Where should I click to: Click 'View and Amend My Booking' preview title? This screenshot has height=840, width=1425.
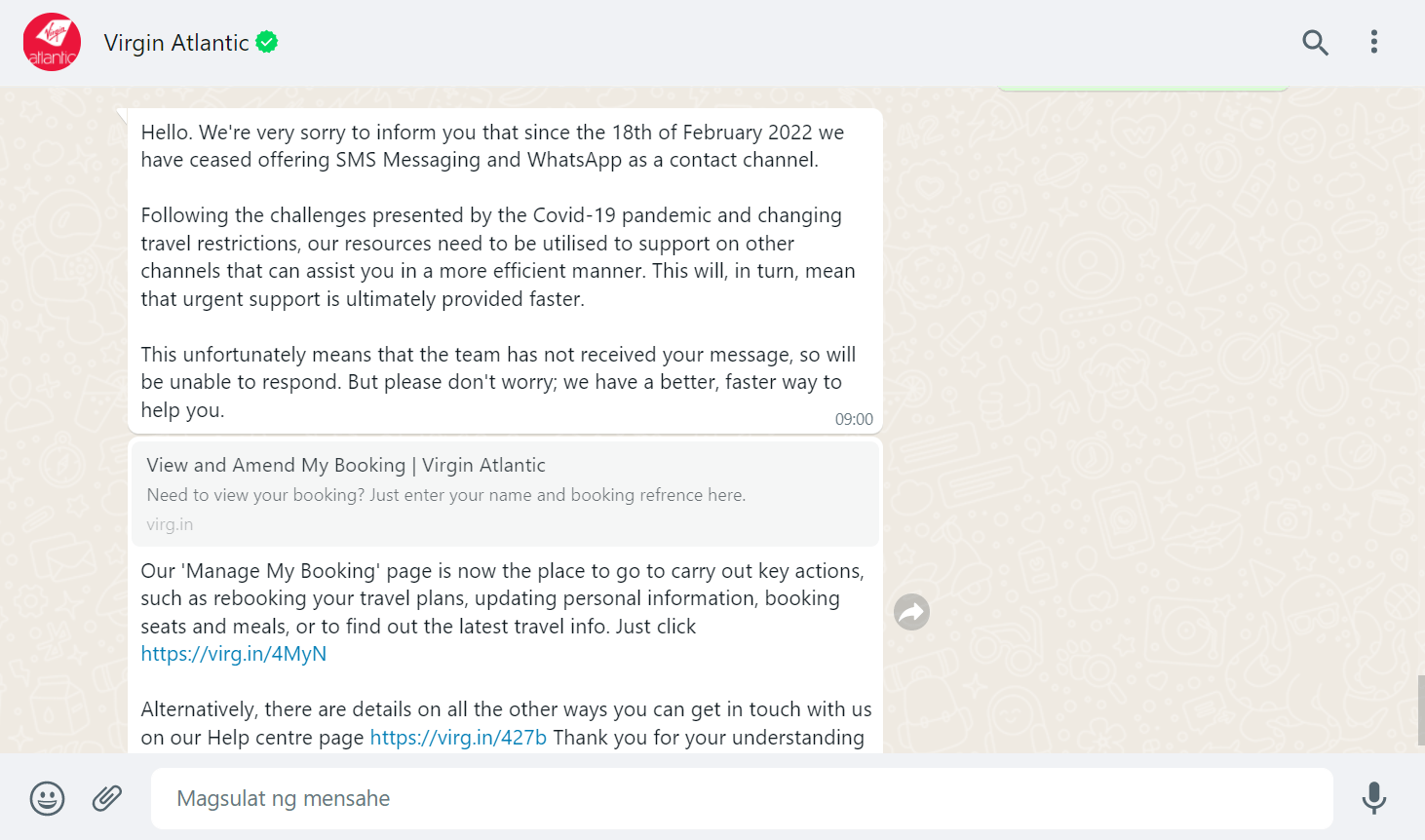coord(346,466)
